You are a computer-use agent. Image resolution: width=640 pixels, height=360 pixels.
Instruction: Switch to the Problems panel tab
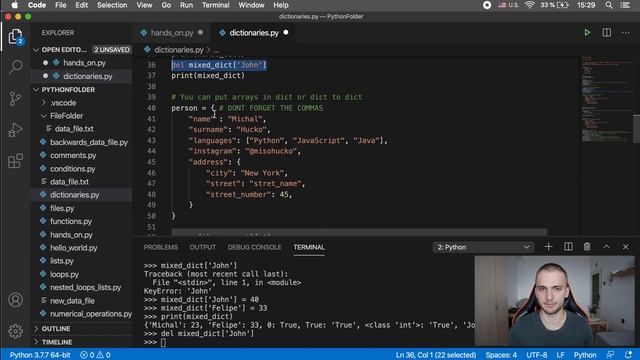(x=160, y=247)
